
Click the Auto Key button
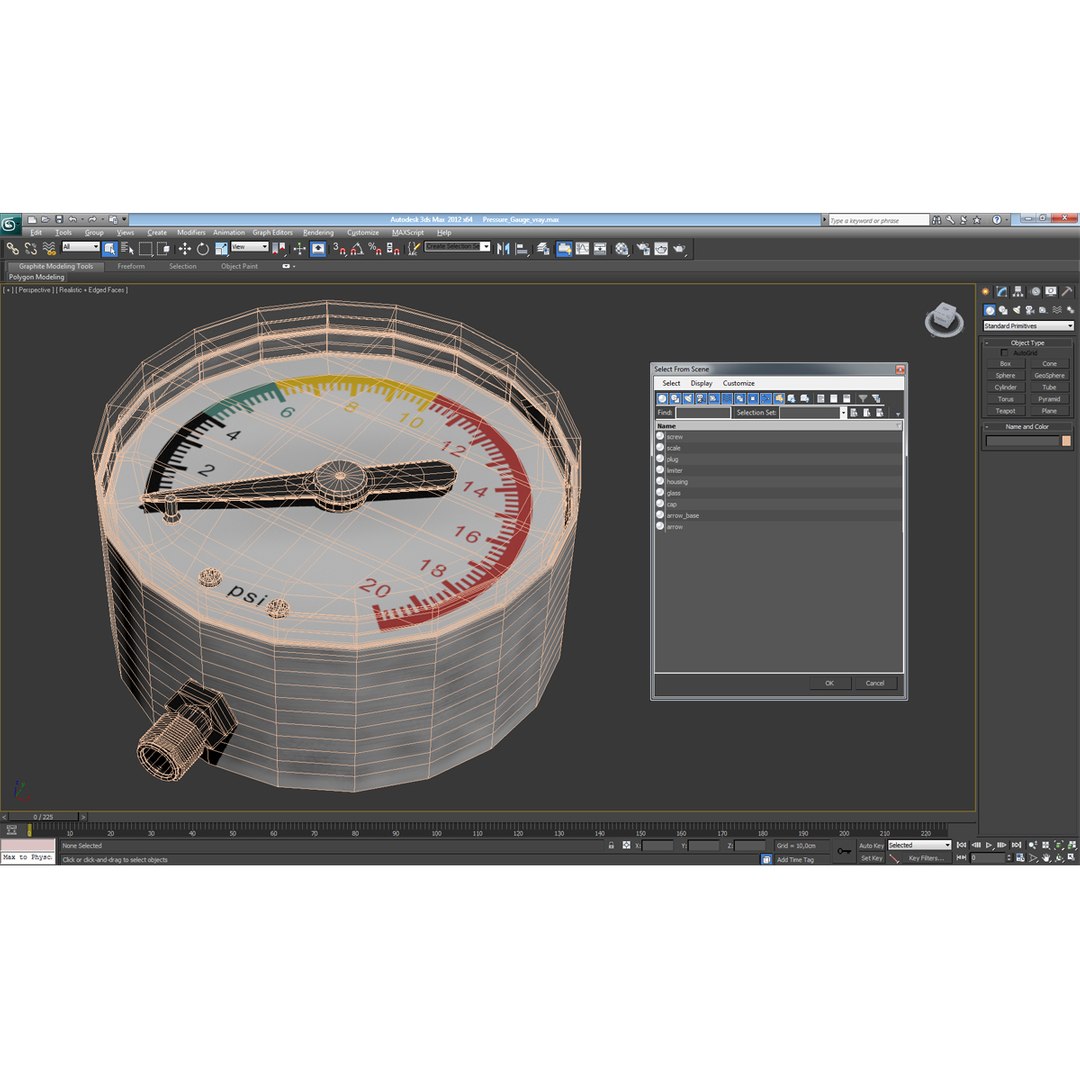[871, 845]
